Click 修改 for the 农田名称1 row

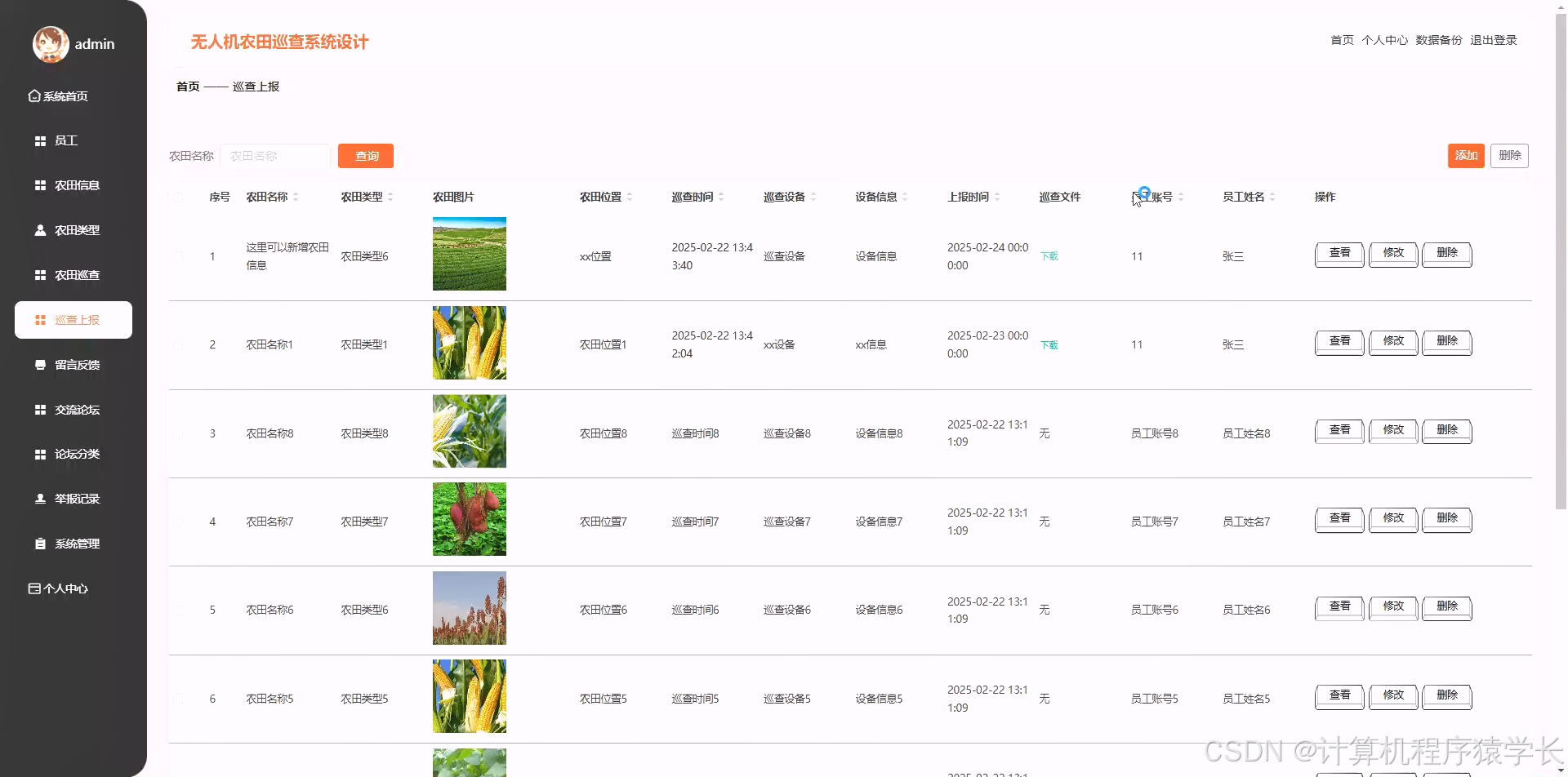(1393, 342)
